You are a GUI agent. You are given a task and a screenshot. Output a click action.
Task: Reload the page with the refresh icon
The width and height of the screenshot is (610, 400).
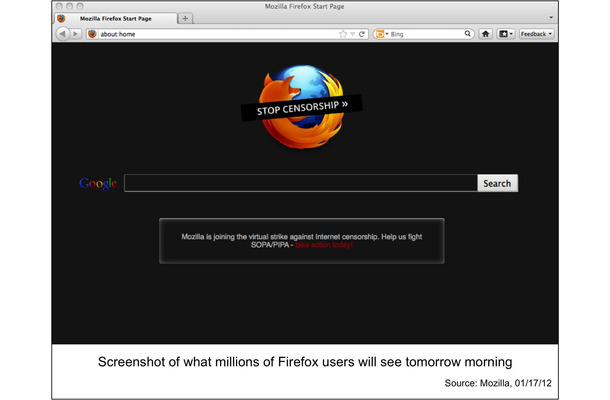[x=362, y=34]
